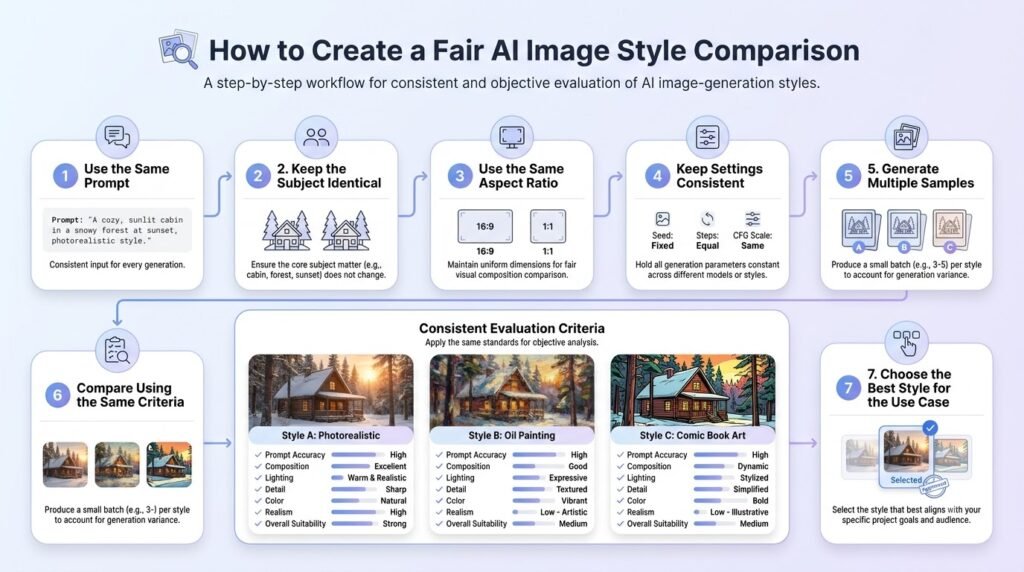Screen dimensions: 1024x572
Task: Click the Style C: Comic Book Art label
Action: (693, 436)
